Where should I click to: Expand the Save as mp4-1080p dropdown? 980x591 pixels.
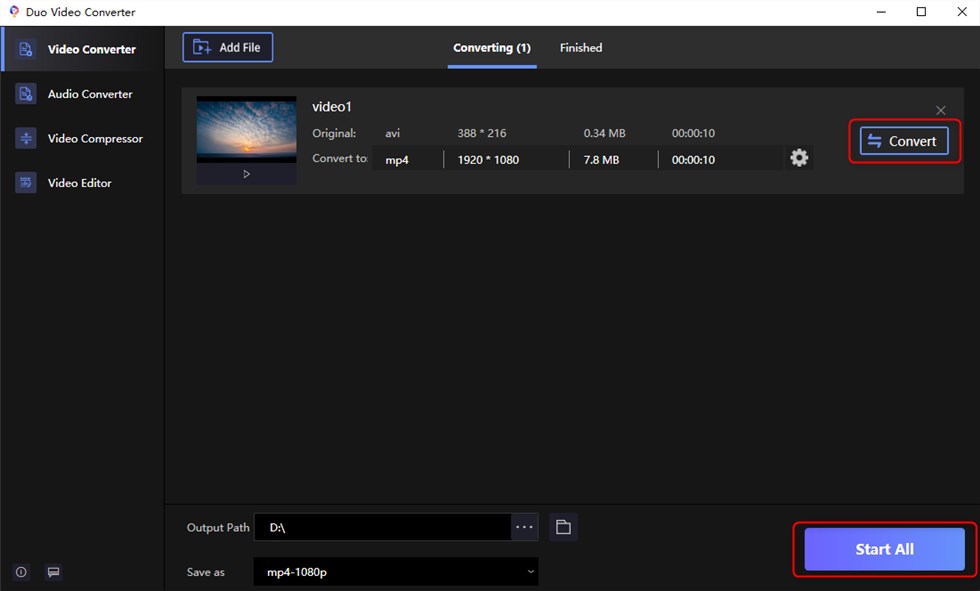[x=396, y=572]
